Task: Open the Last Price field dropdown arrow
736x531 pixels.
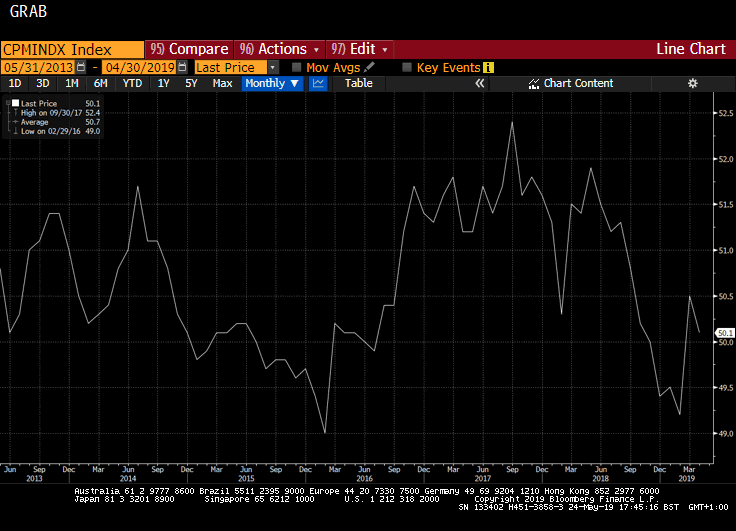Action: 273,67
